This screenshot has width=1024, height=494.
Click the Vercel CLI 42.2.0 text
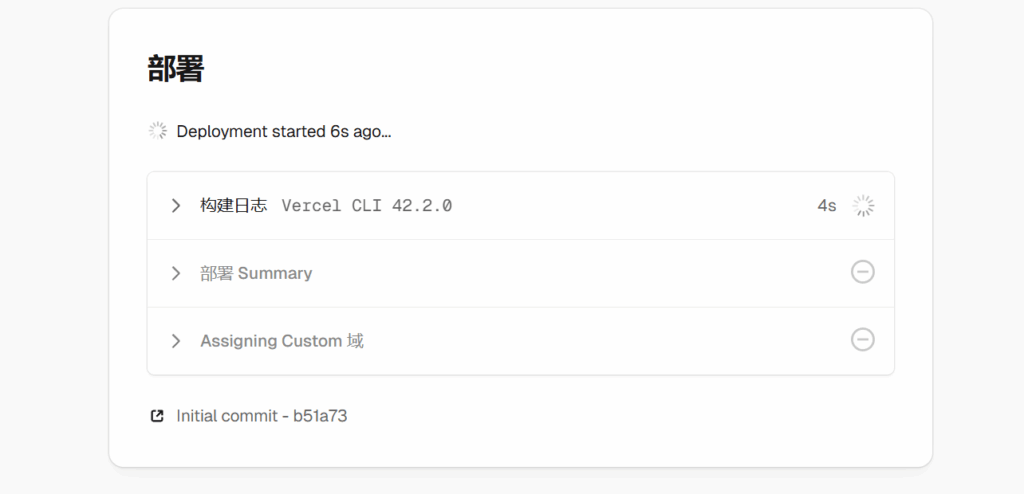click(x=366, y=206)
